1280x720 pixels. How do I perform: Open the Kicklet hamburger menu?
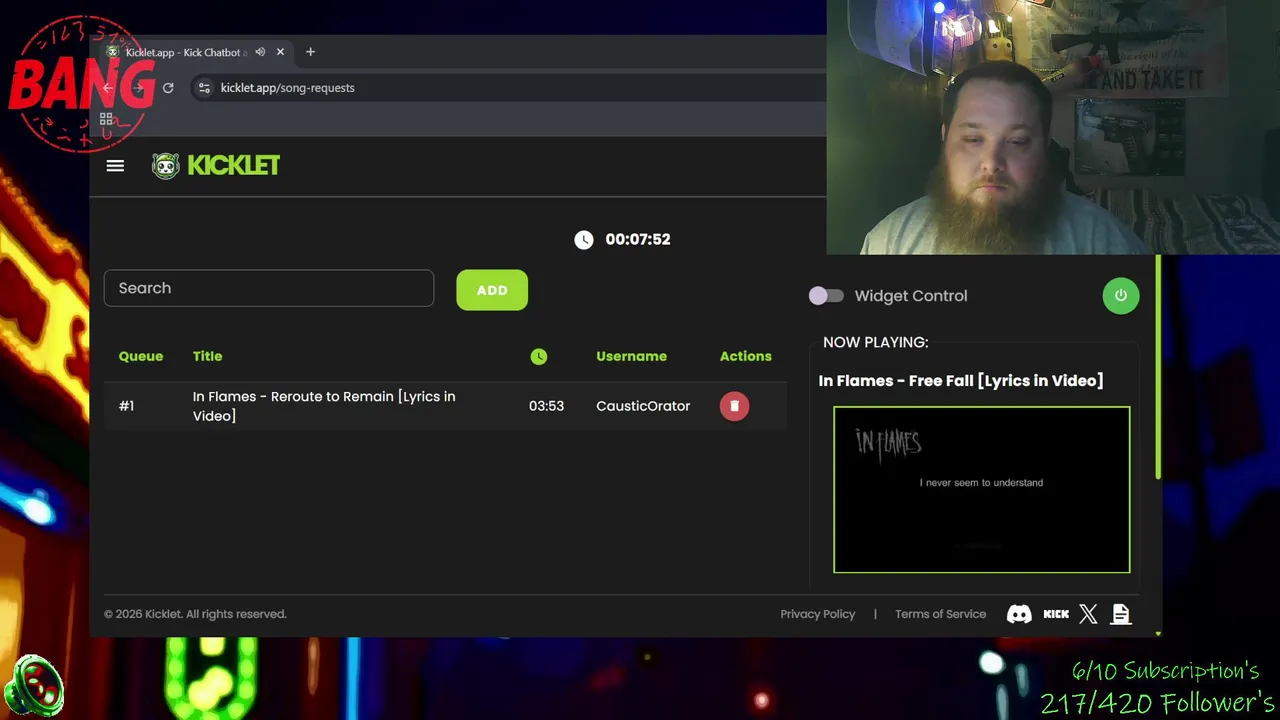[x=115, y=166]
